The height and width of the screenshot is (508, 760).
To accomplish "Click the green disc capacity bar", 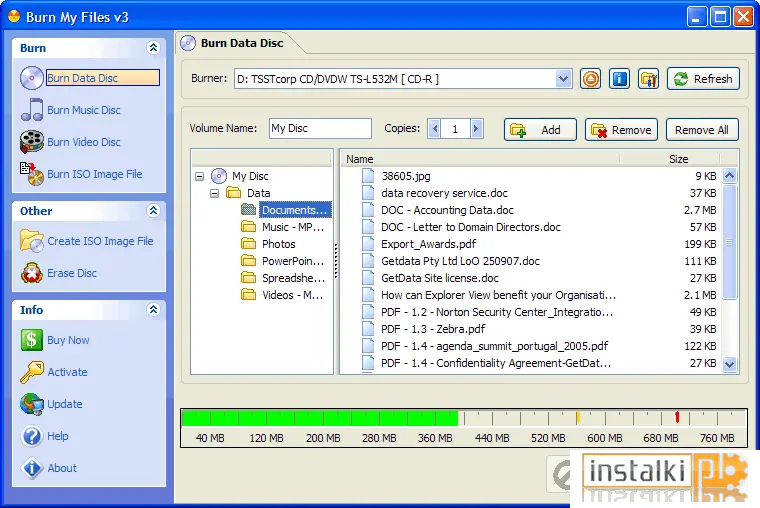I will click(320, 418).
